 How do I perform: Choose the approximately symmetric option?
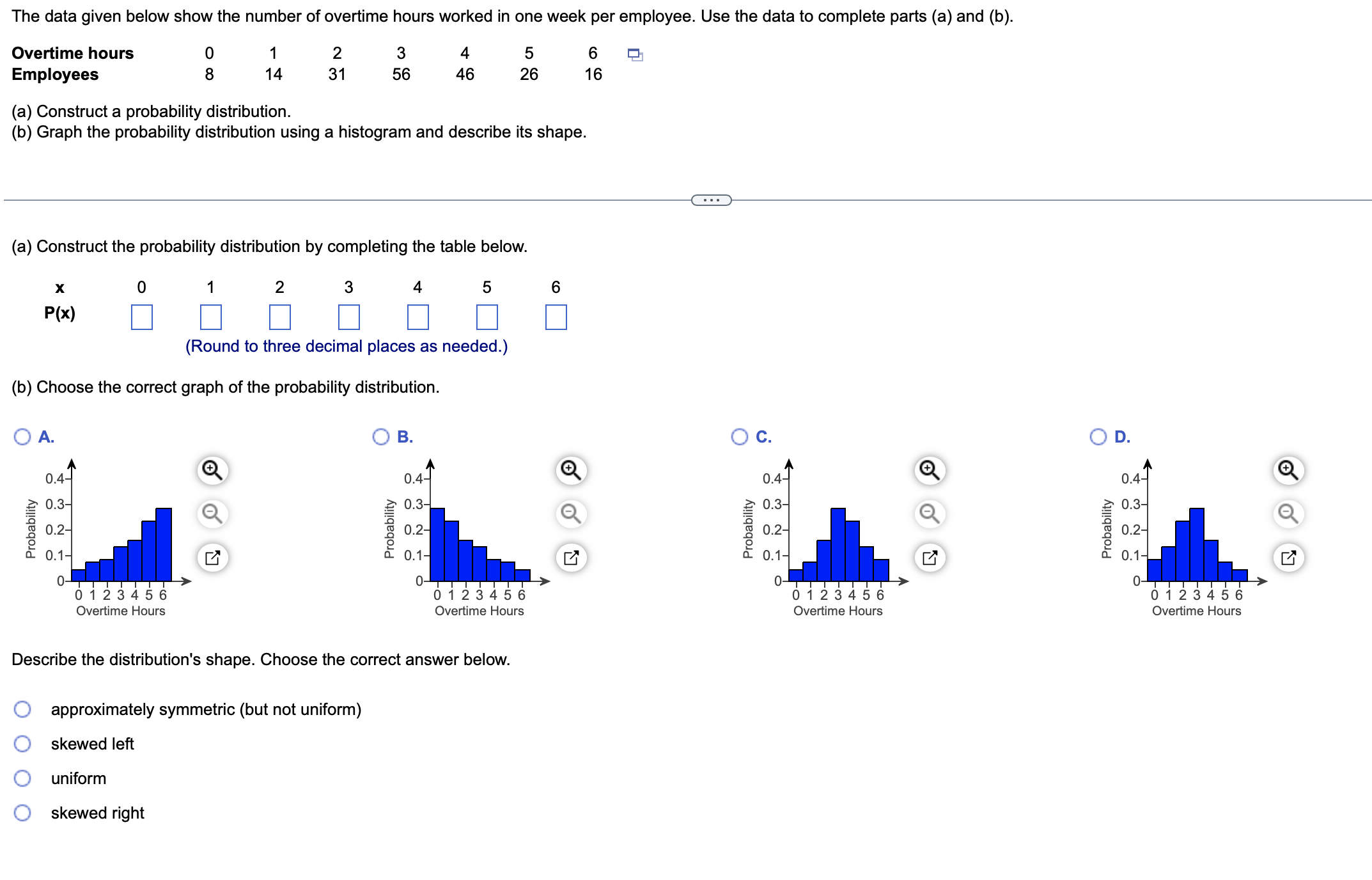pos(24,709)
